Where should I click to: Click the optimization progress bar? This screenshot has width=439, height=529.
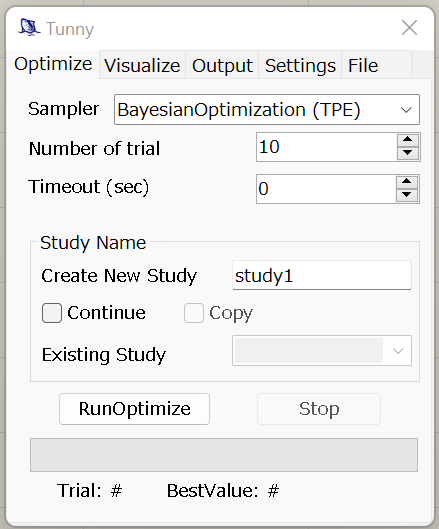tap(224, 455)
